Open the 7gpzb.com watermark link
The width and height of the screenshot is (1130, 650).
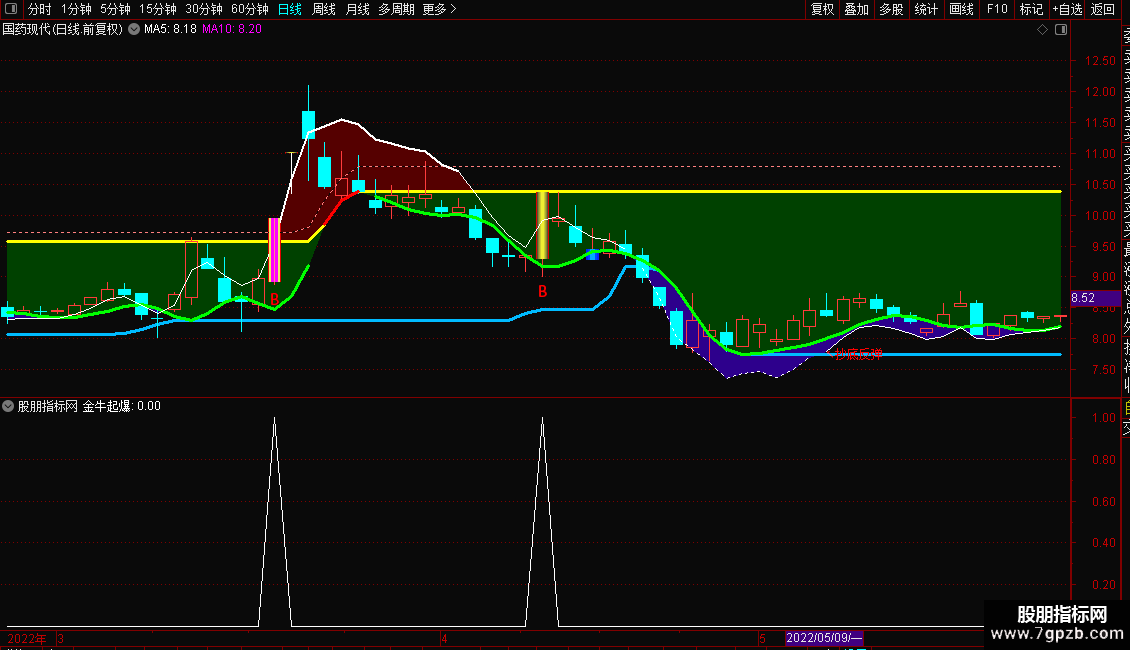click(x=1056, y=634)
